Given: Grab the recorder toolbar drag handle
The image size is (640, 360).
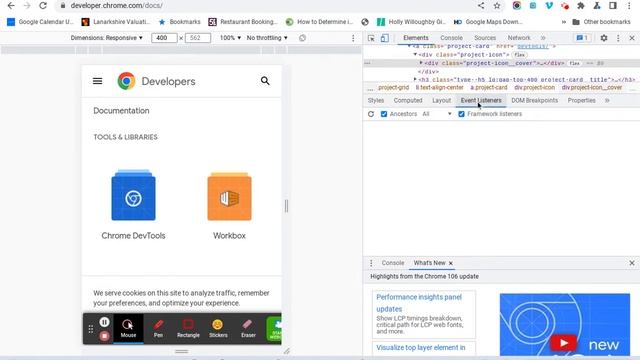Looking at the screenshot, I should pyautogui.click(x=91, y=329).
